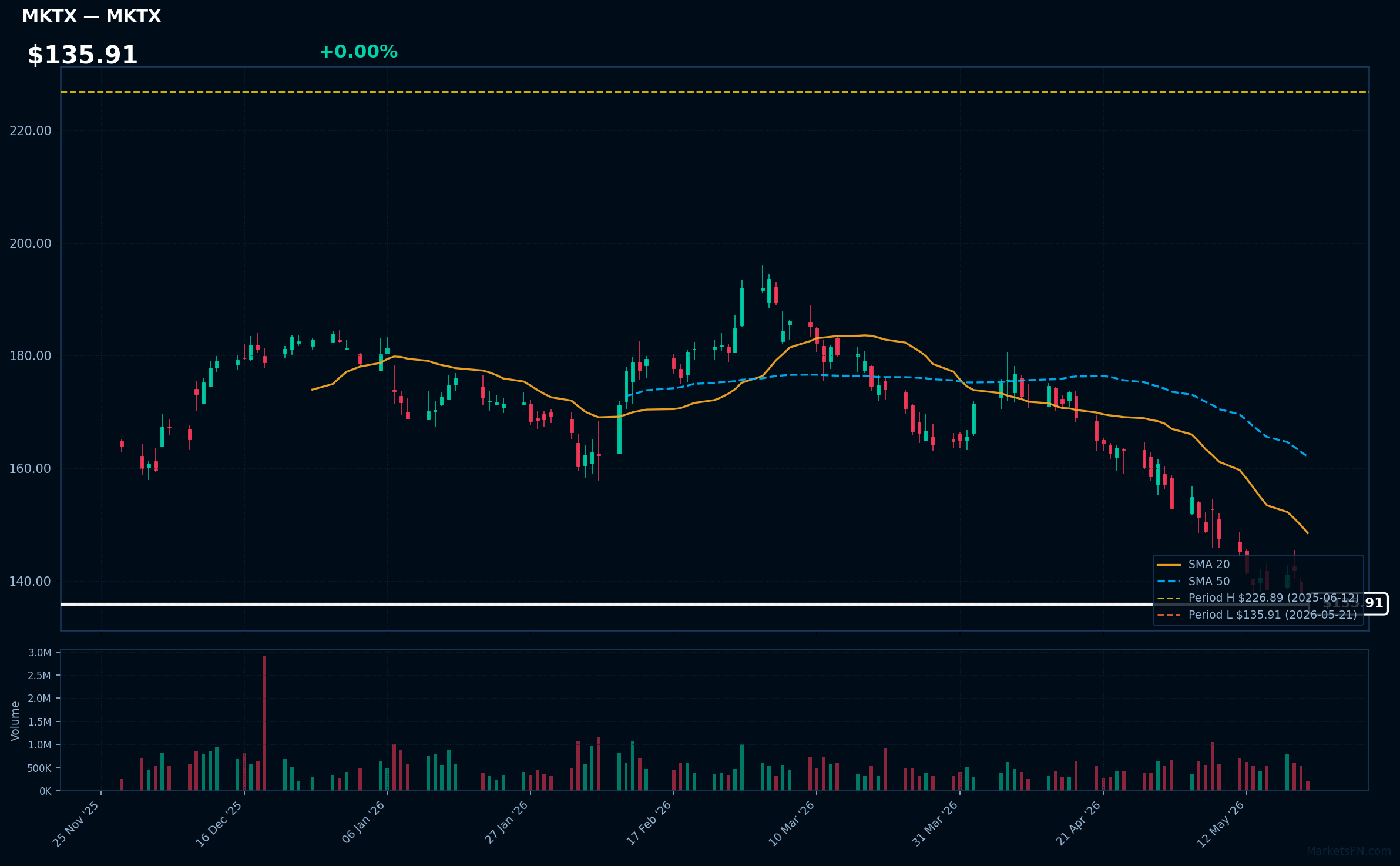Click the 25 Nov '25 date label
This screenshot has width=1400, height=866.
click(76, 824)
